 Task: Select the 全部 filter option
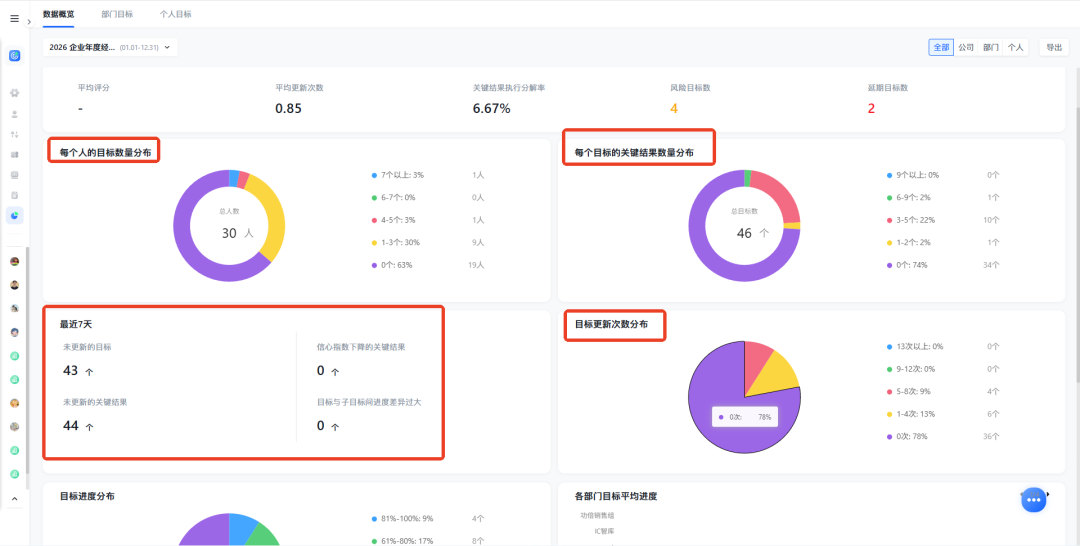click(x=941, y=48)
